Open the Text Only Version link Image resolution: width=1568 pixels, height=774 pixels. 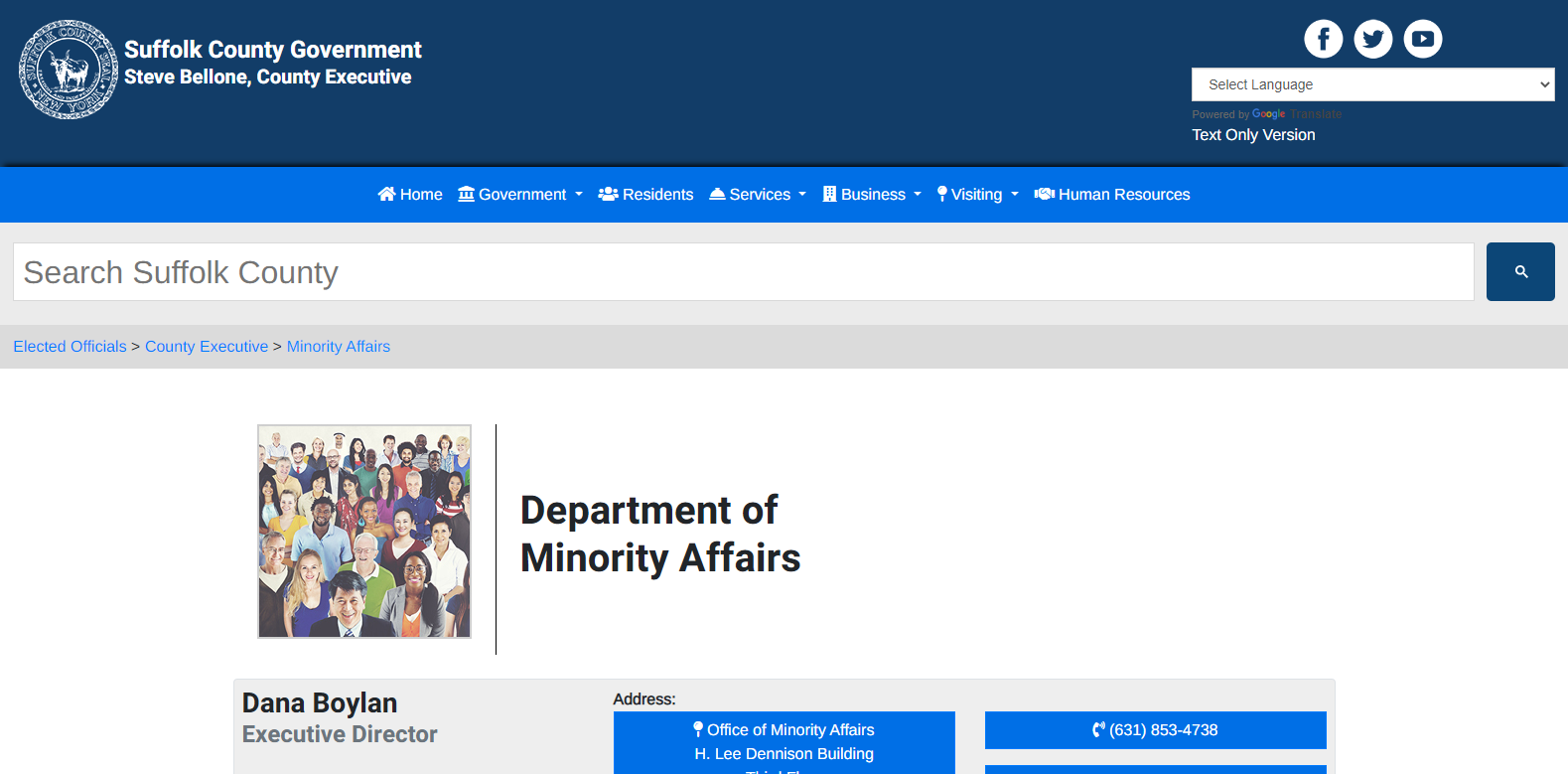pos(1253,135)
